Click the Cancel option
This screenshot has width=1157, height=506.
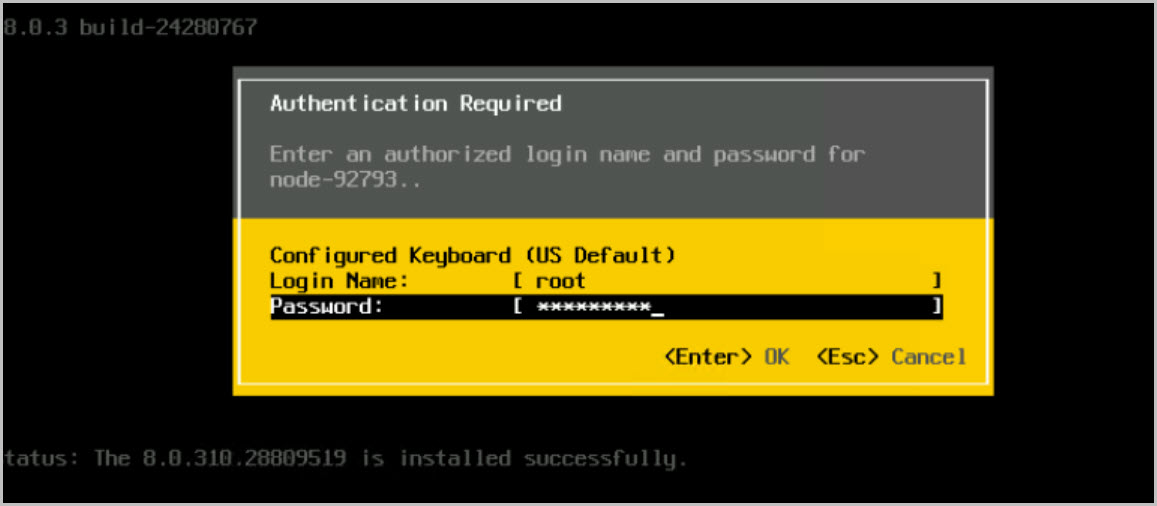(x=929, y=357)
